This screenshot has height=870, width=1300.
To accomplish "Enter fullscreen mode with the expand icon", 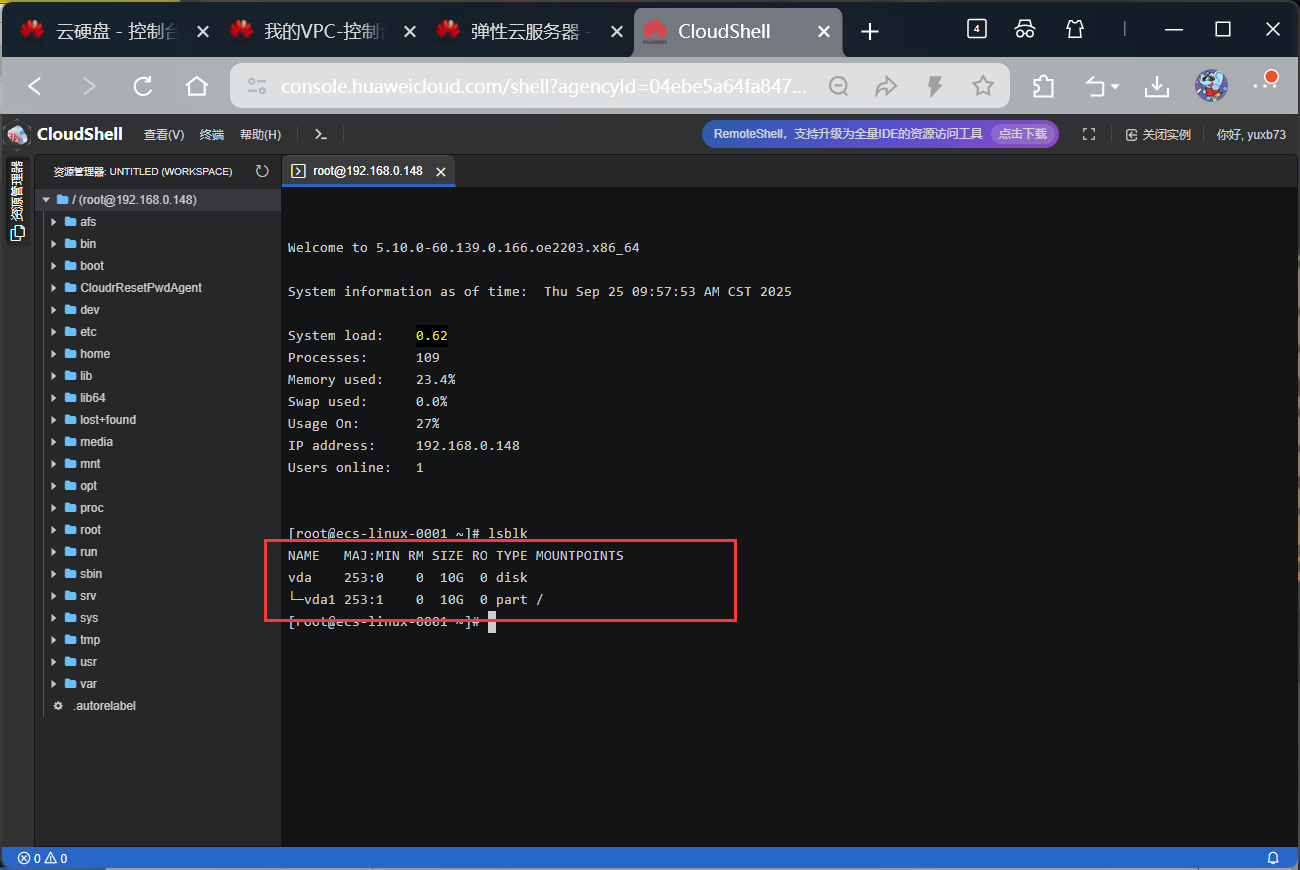I will pyautogui.click(x=1089, y=134).
